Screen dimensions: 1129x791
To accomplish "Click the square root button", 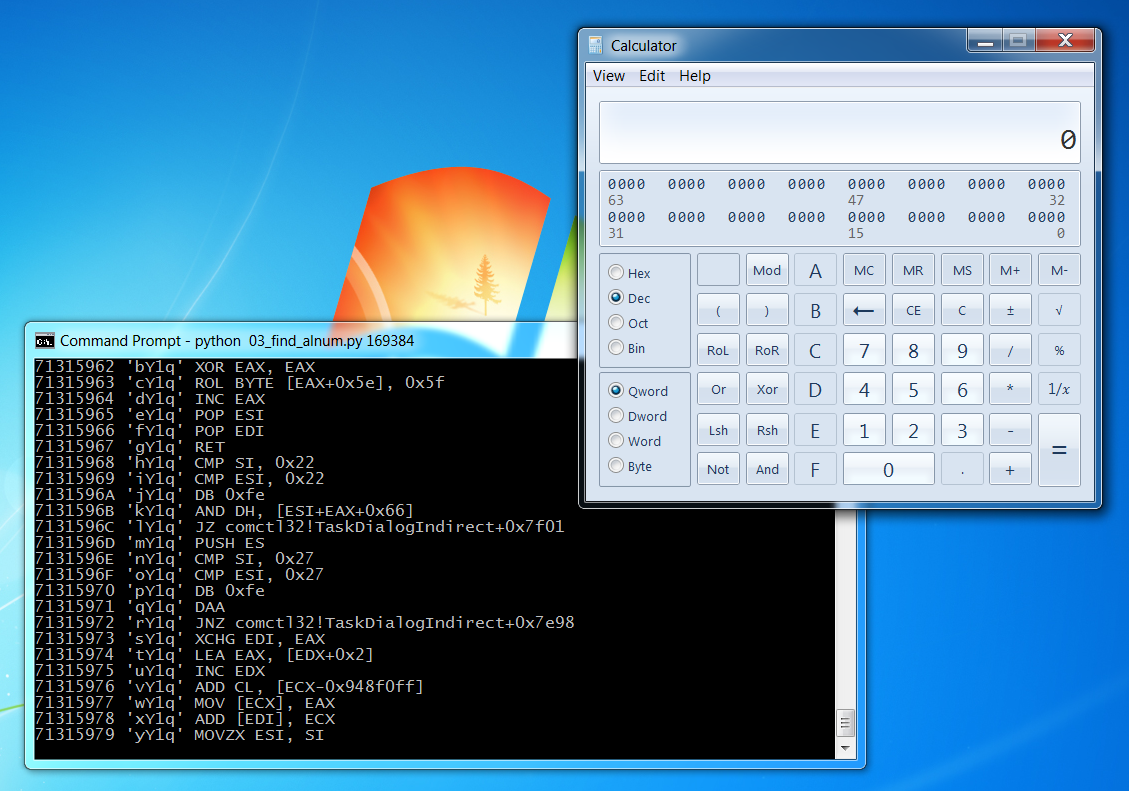I will click(1058, 310).
